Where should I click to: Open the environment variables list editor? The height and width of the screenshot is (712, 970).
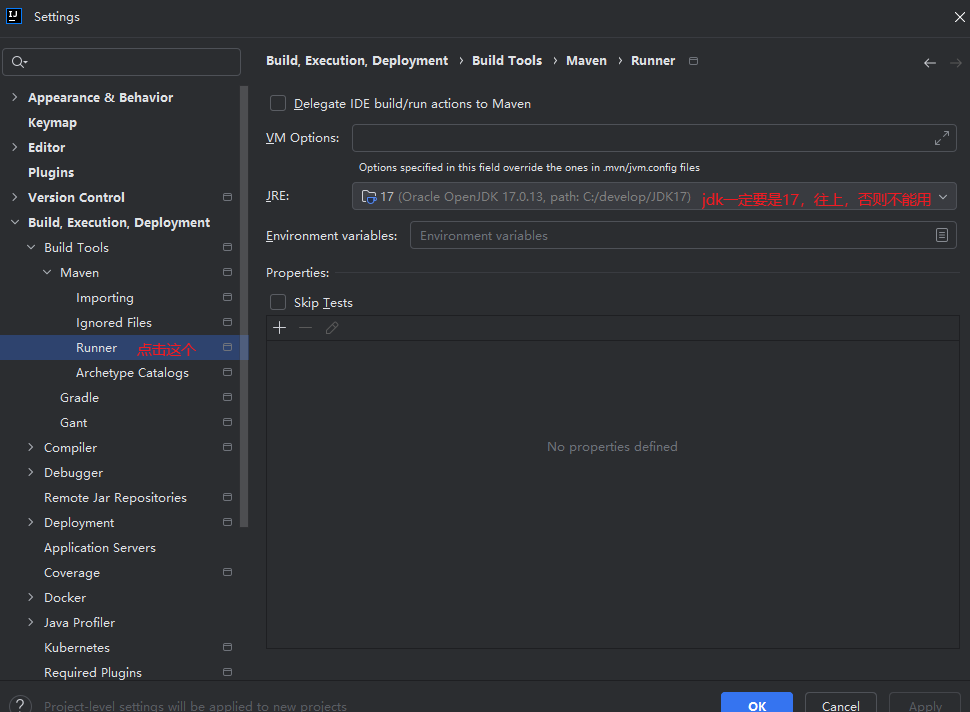[x=942, y=235]
